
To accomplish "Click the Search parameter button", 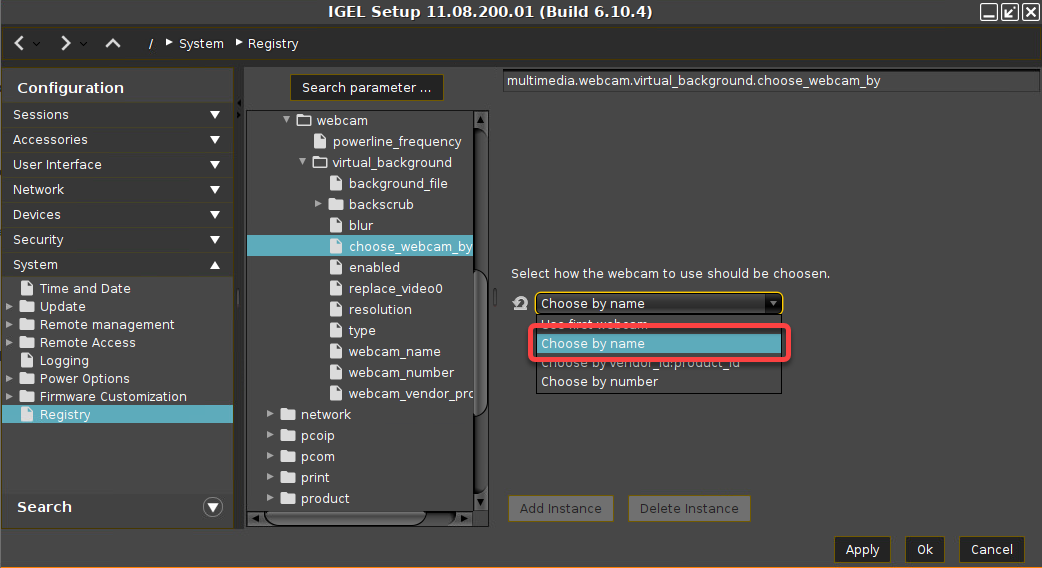I will point(366,87).
